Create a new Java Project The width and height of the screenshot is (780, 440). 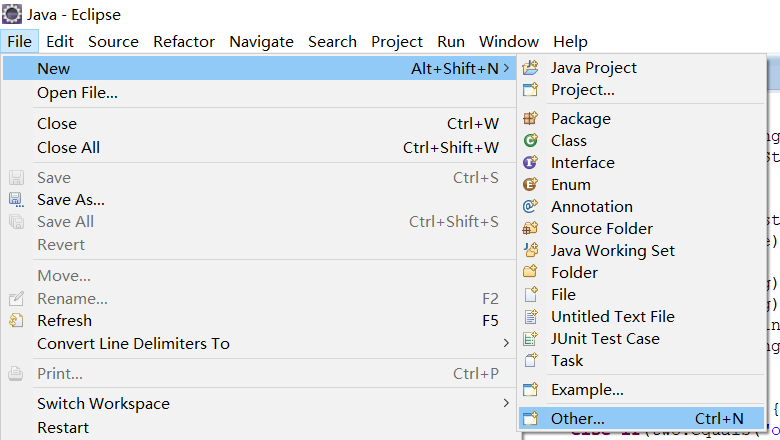[x=642, y=68]
